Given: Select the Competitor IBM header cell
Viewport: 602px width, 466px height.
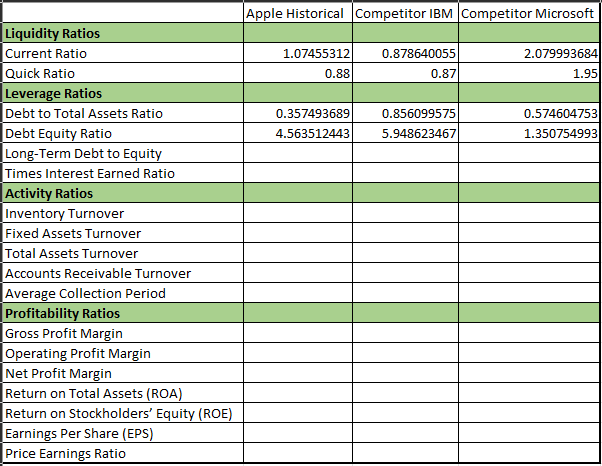Looking at the screenshot, I should tap(404, 14).
